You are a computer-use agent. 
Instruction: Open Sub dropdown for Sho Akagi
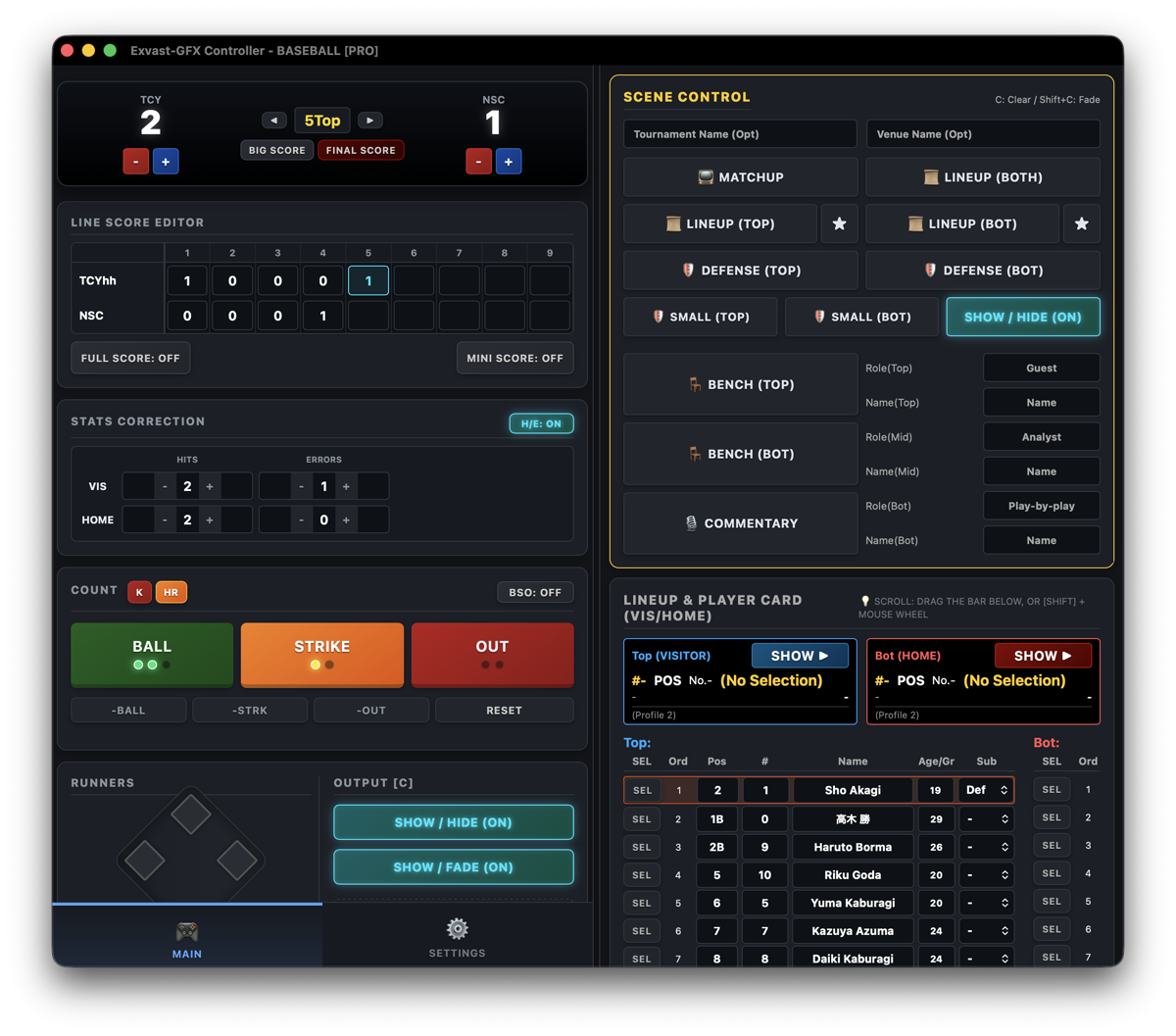point(986,790)
